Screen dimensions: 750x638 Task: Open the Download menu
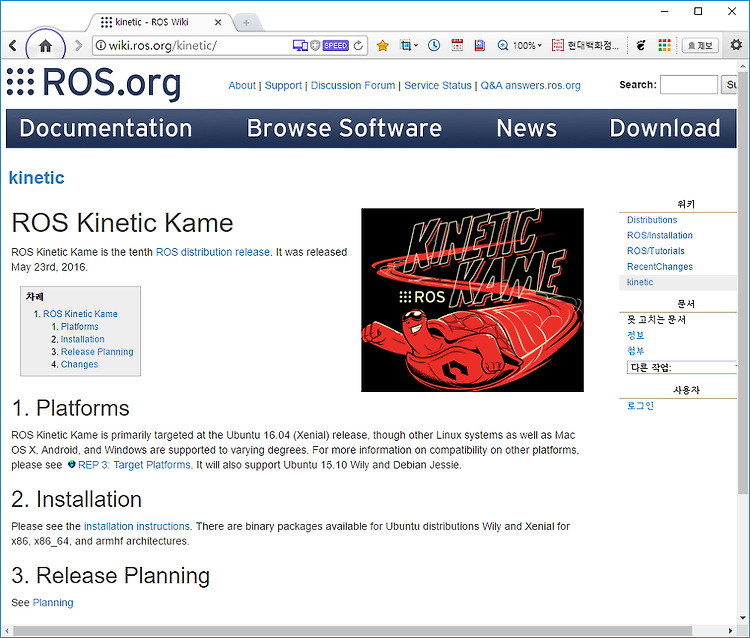coord(665,128)
